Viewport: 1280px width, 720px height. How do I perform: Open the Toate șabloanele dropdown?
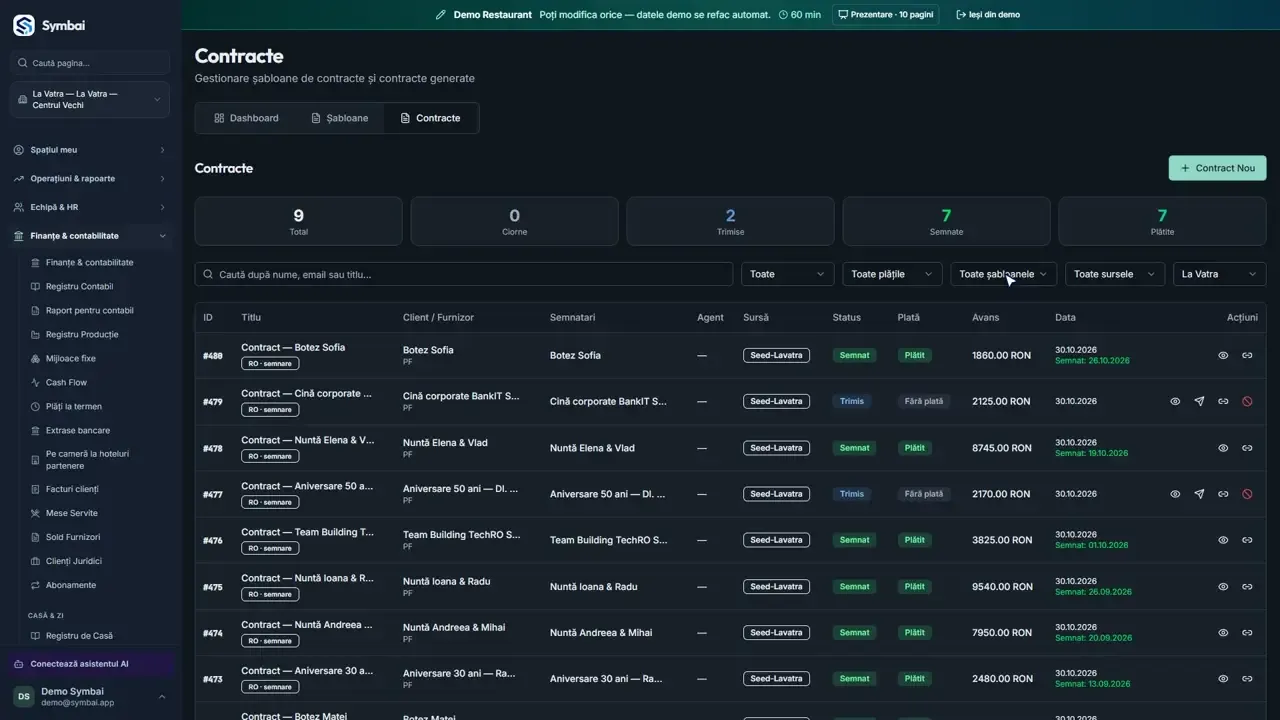(1003, 274)
